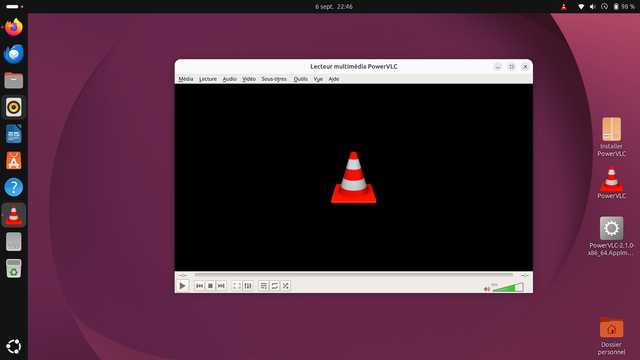Click the elapsed time label
Image resolution: width=640 pixels, height=360 pixels.
click(x=182, y=276)
